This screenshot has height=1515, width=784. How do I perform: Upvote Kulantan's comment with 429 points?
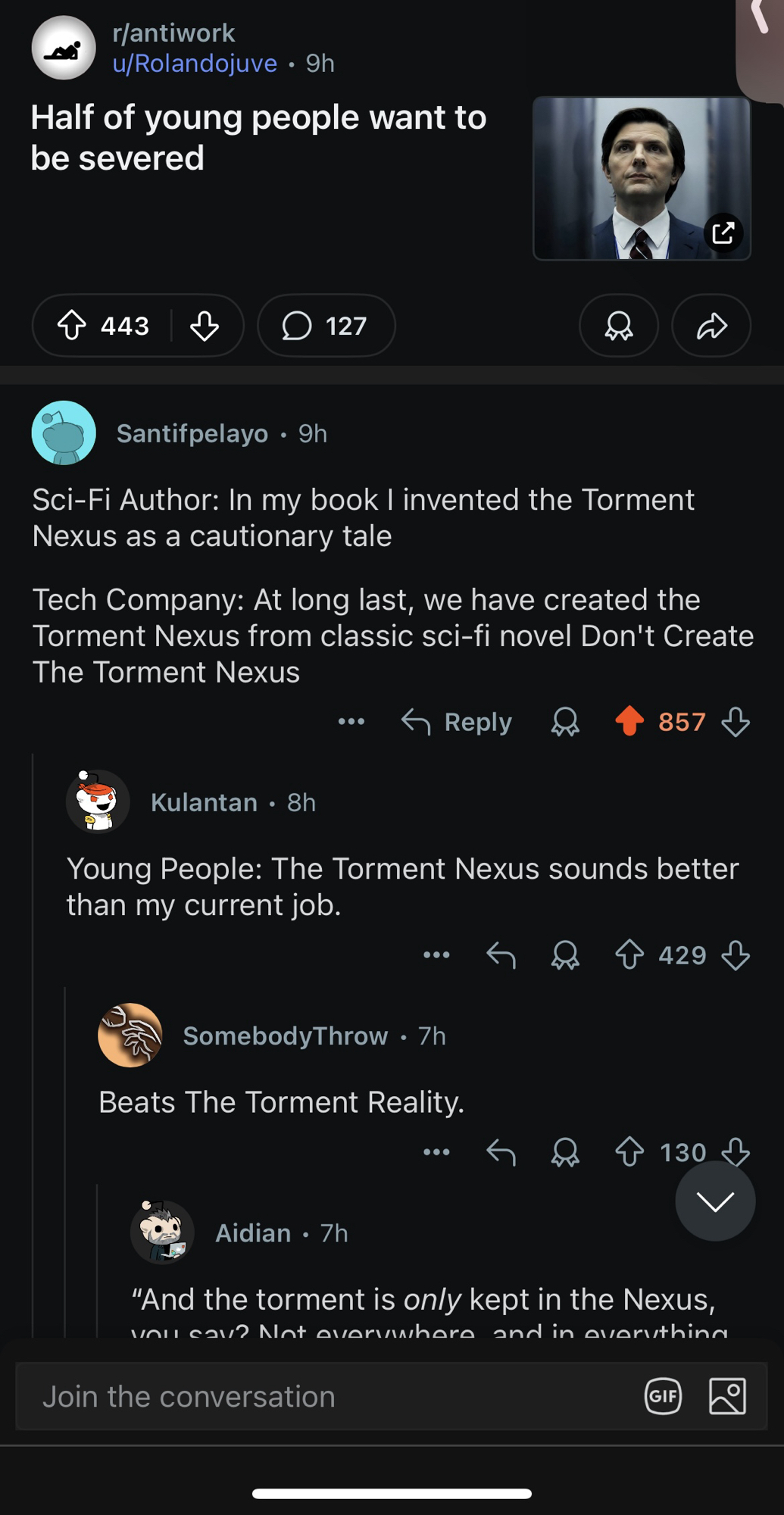pyautogui.click(x=629, y=955)
